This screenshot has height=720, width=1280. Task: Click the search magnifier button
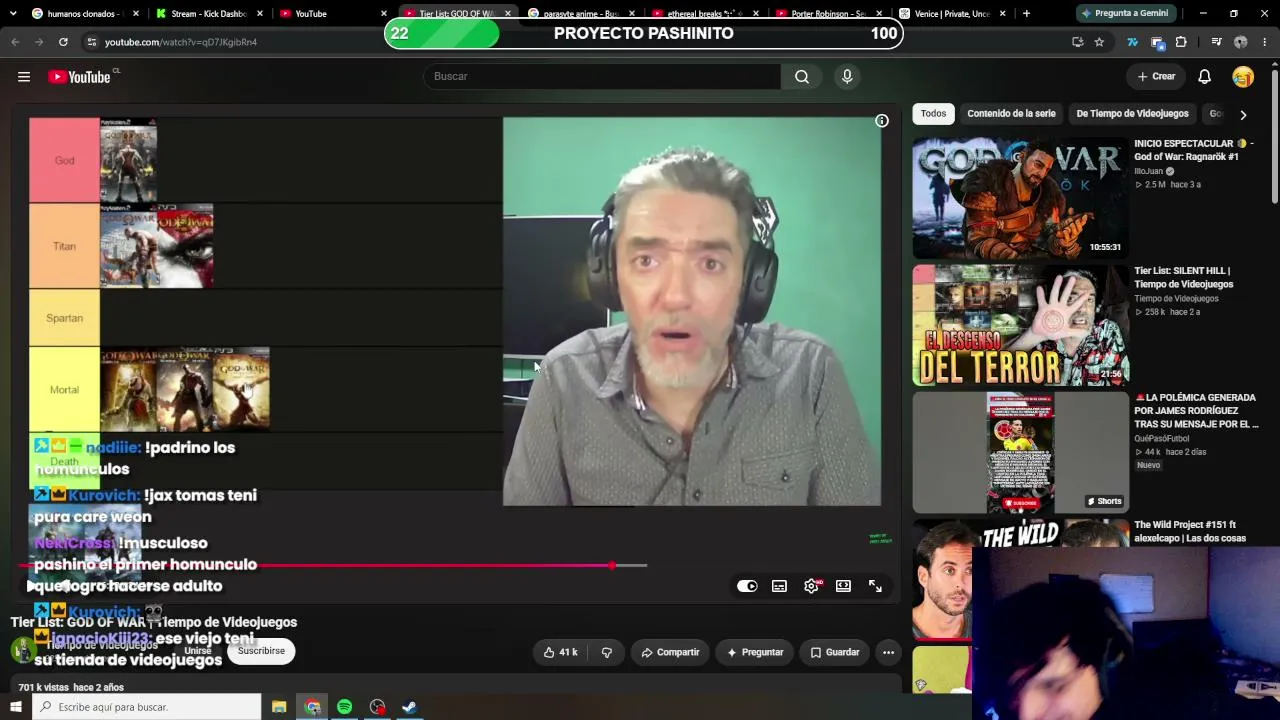click(802, 77)
